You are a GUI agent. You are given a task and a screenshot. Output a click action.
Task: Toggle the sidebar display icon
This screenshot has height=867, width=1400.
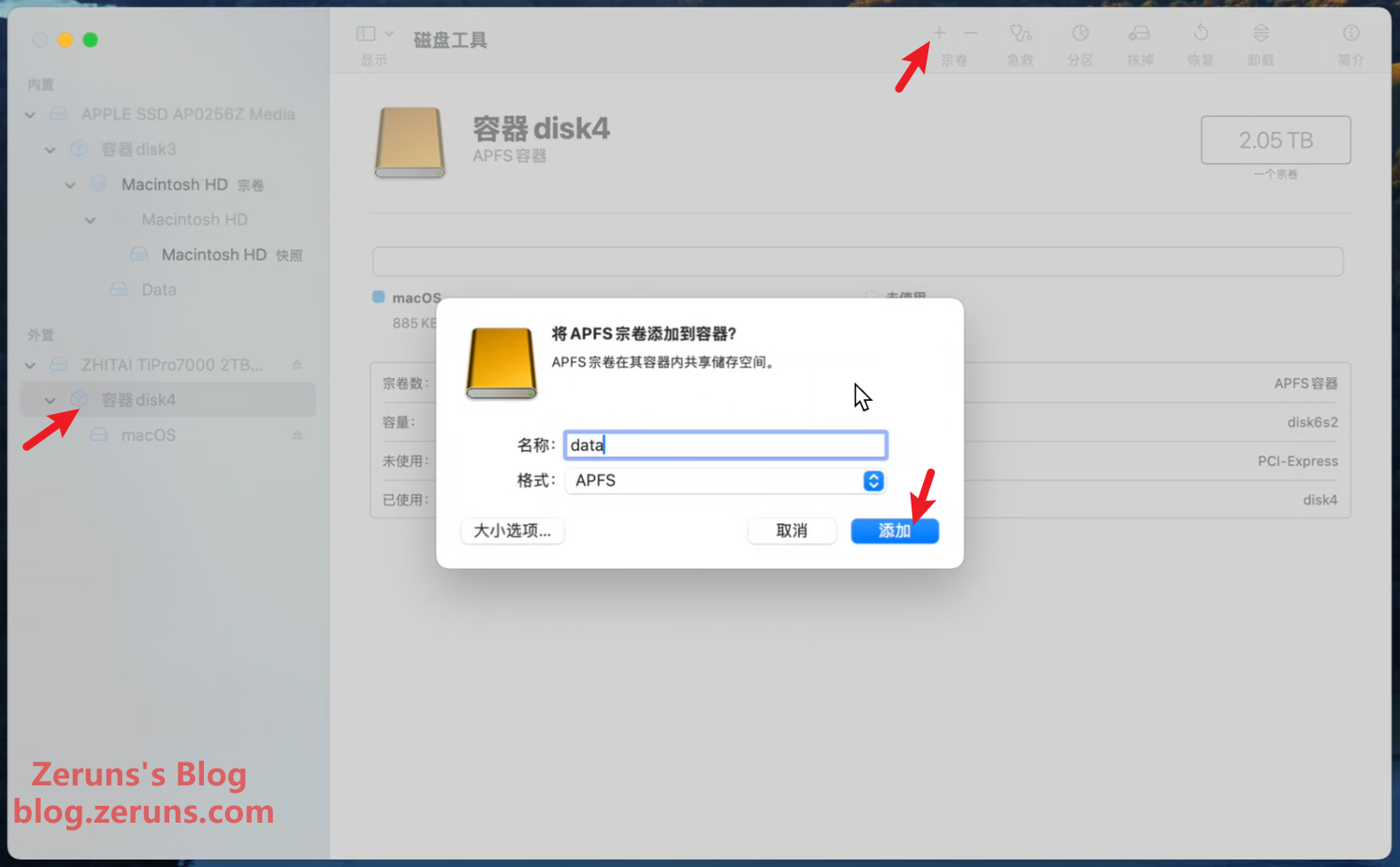(365, 34)
